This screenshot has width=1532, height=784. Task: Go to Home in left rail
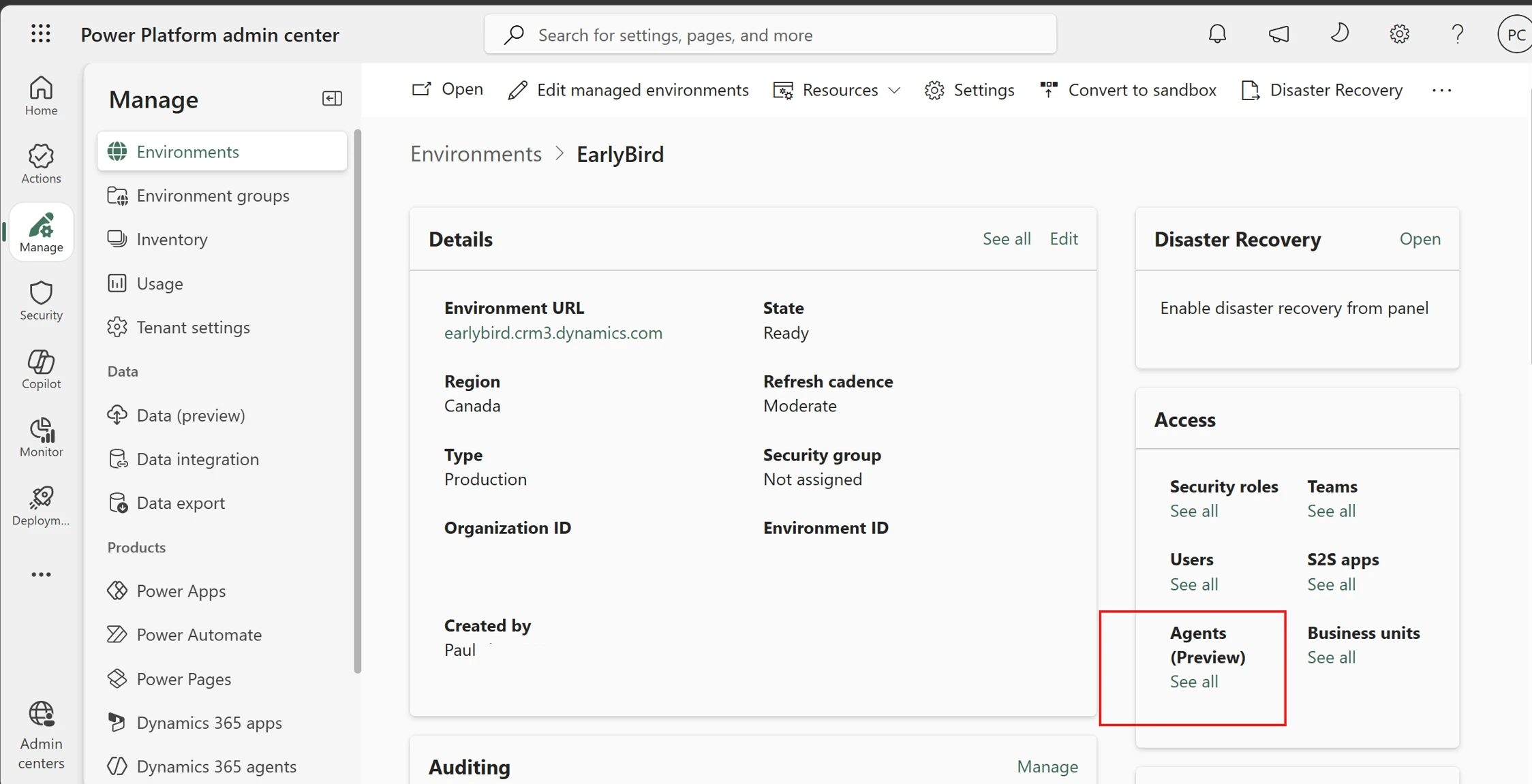pos(41,95)
